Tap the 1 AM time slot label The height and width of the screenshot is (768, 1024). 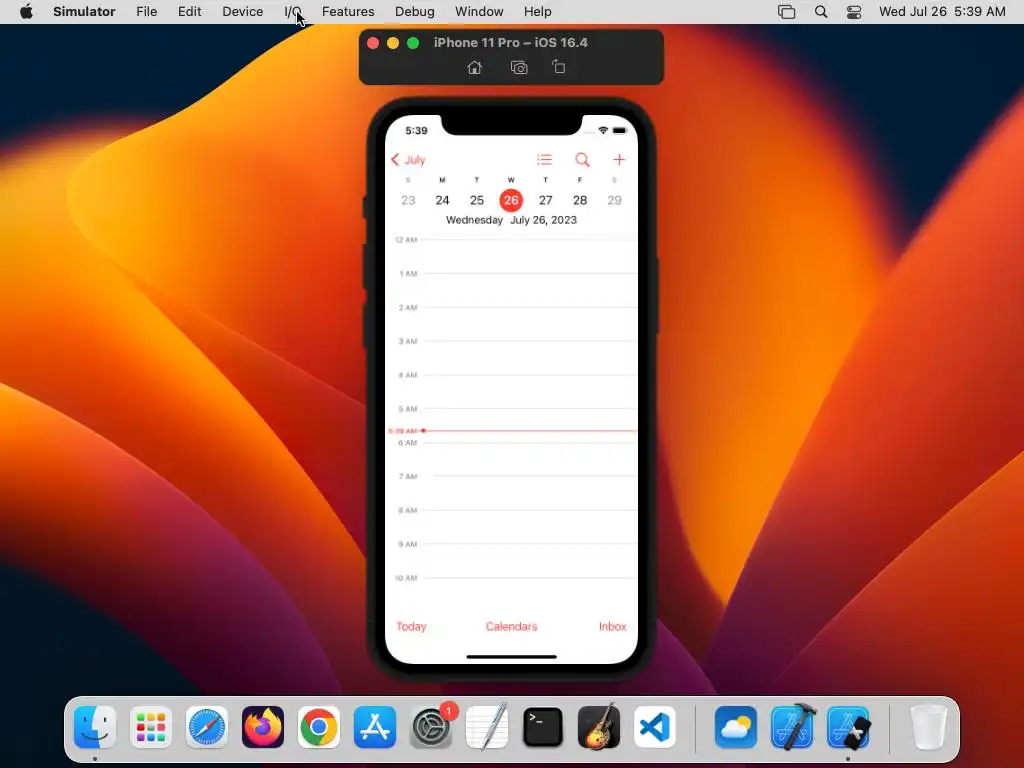[x=408, y=274]
